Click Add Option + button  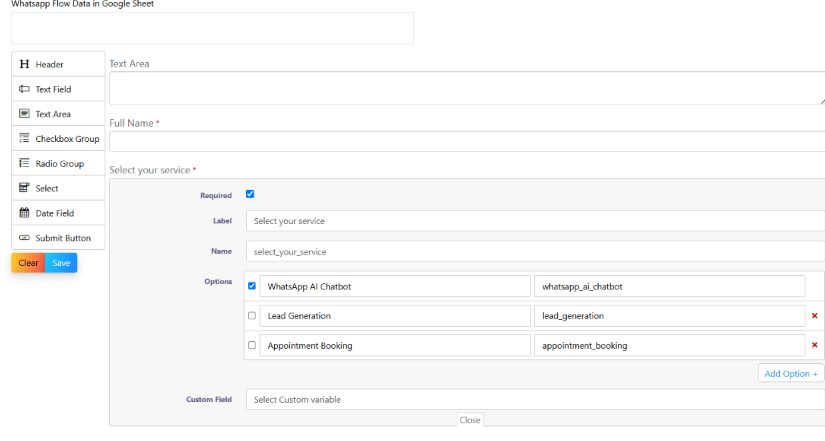tap(791, 373)
